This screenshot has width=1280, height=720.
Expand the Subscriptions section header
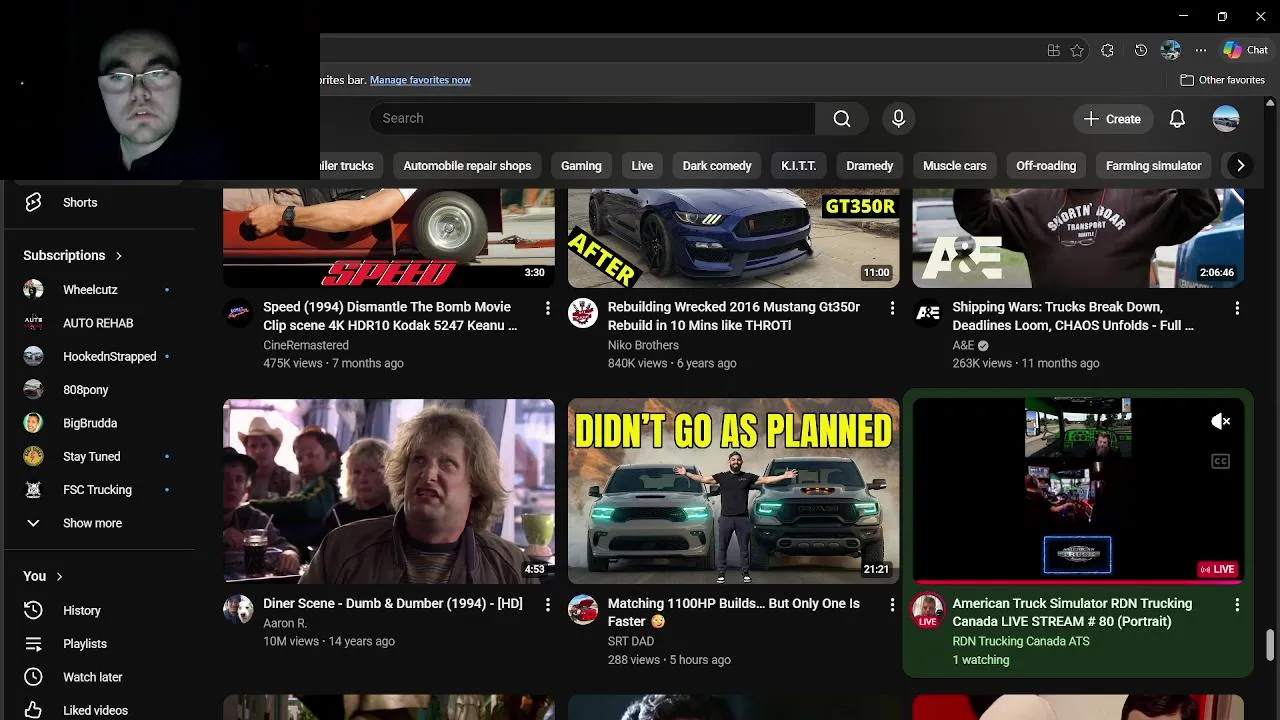coord(73,255)
